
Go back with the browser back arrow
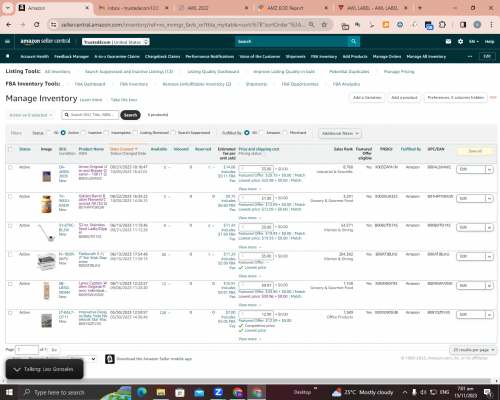click(9, 25)
